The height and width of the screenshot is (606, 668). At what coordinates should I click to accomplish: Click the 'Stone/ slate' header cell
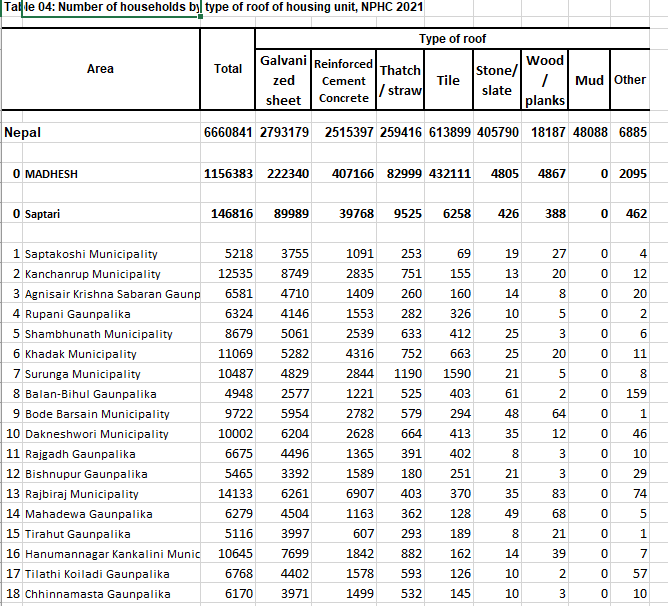(x=497, y=80)
